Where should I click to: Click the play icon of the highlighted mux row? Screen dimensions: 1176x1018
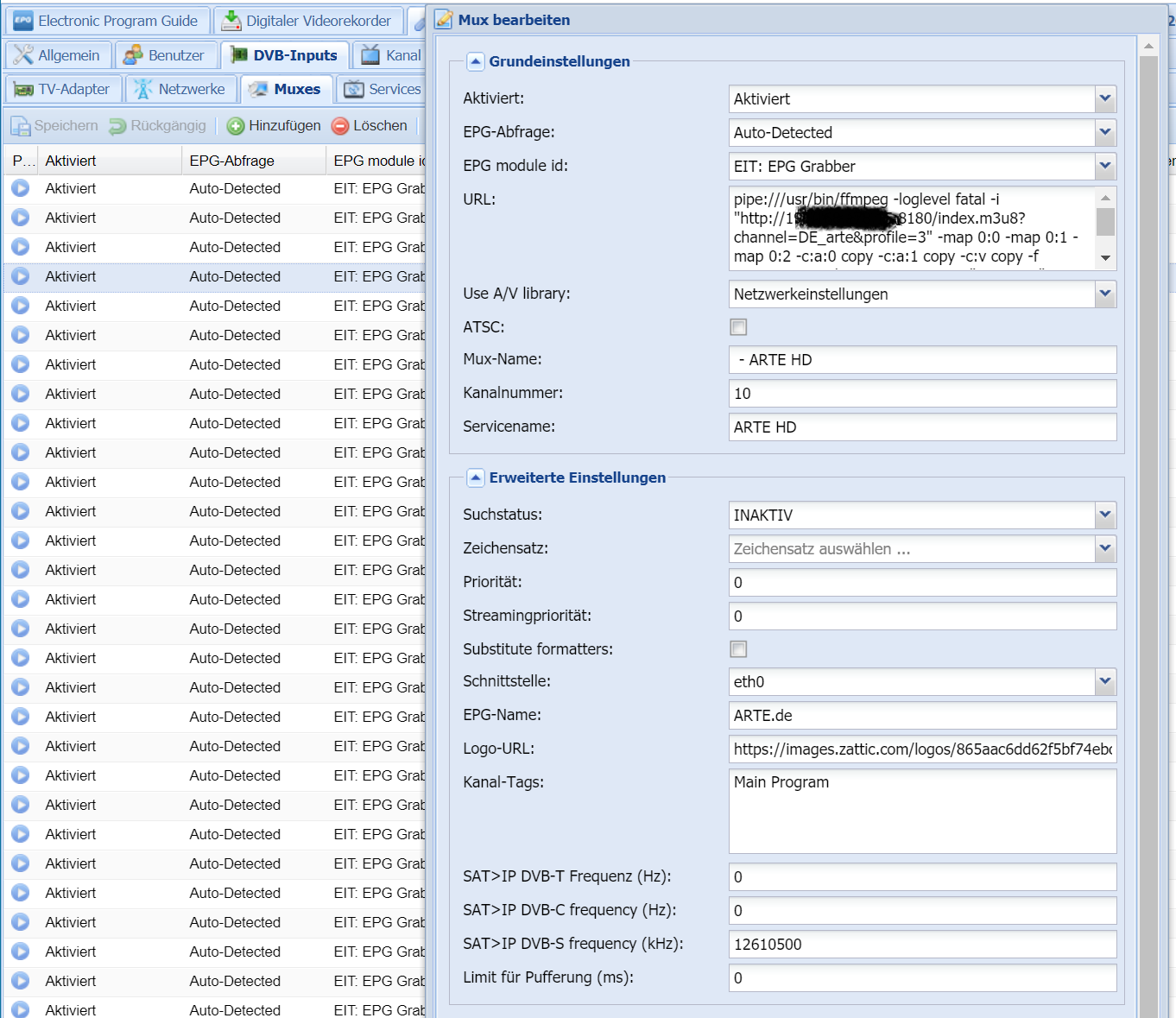coord(21,276)
